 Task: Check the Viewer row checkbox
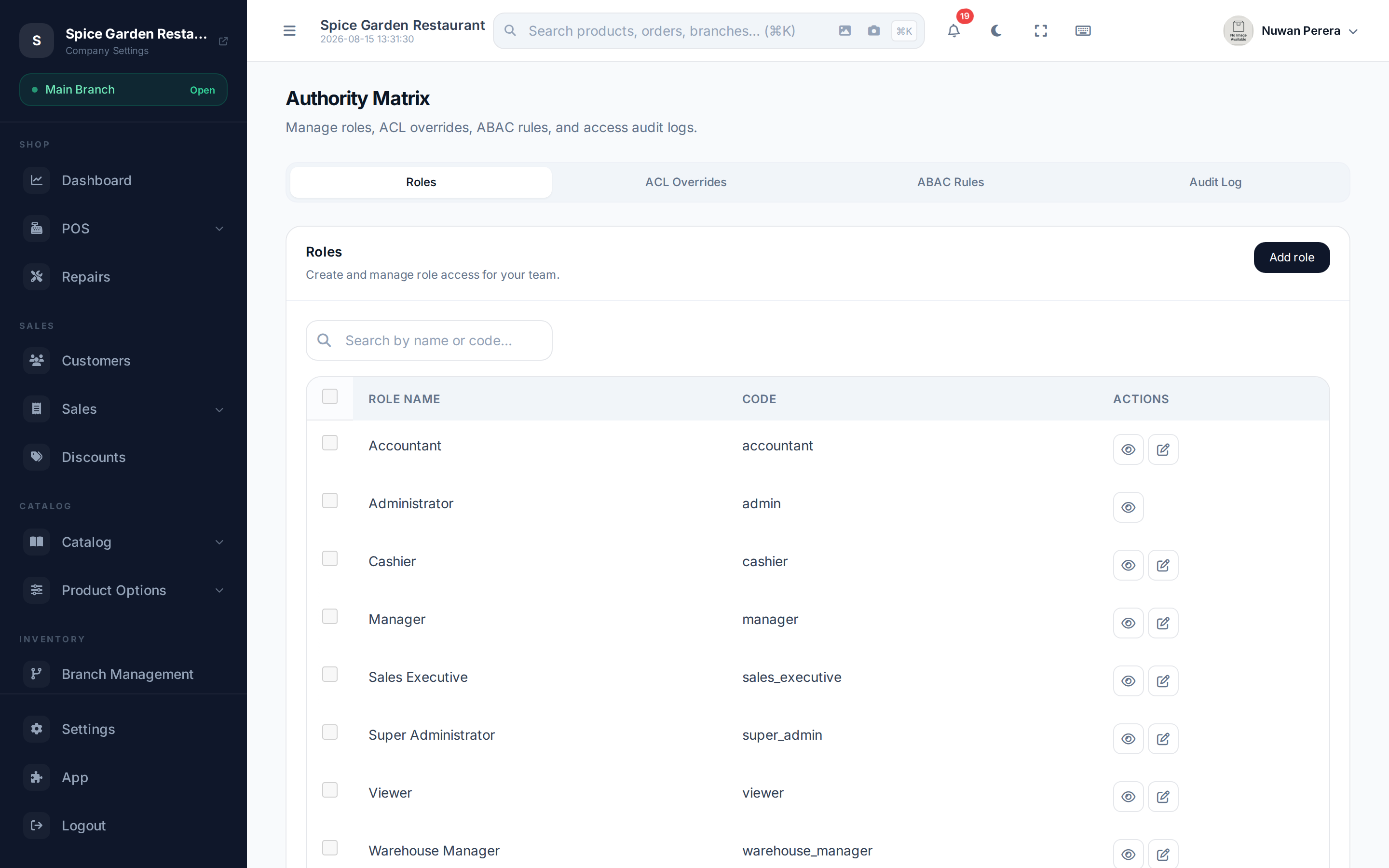point(330,790)
